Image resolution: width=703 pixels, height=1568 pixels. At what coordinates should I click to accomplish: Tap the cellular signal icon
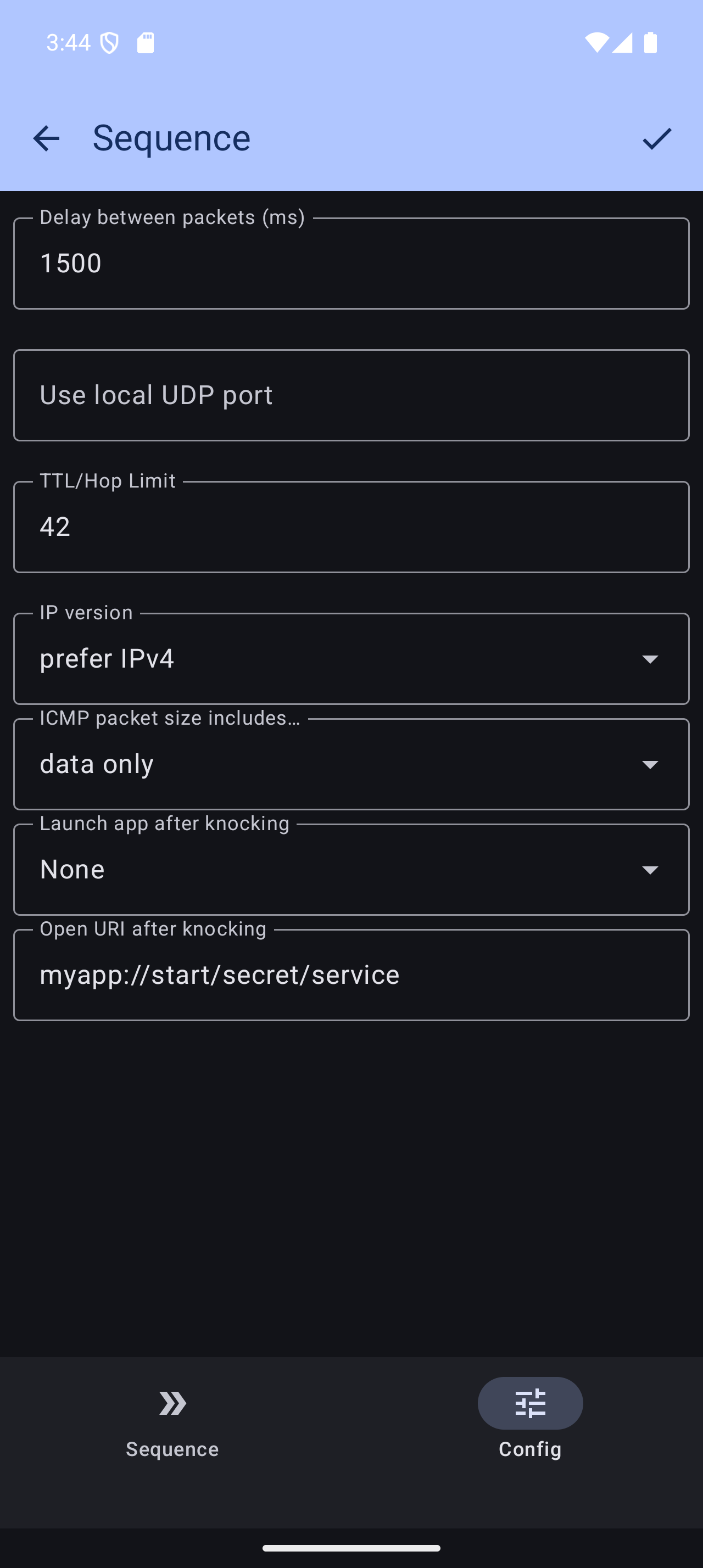[x=622, y=43]
